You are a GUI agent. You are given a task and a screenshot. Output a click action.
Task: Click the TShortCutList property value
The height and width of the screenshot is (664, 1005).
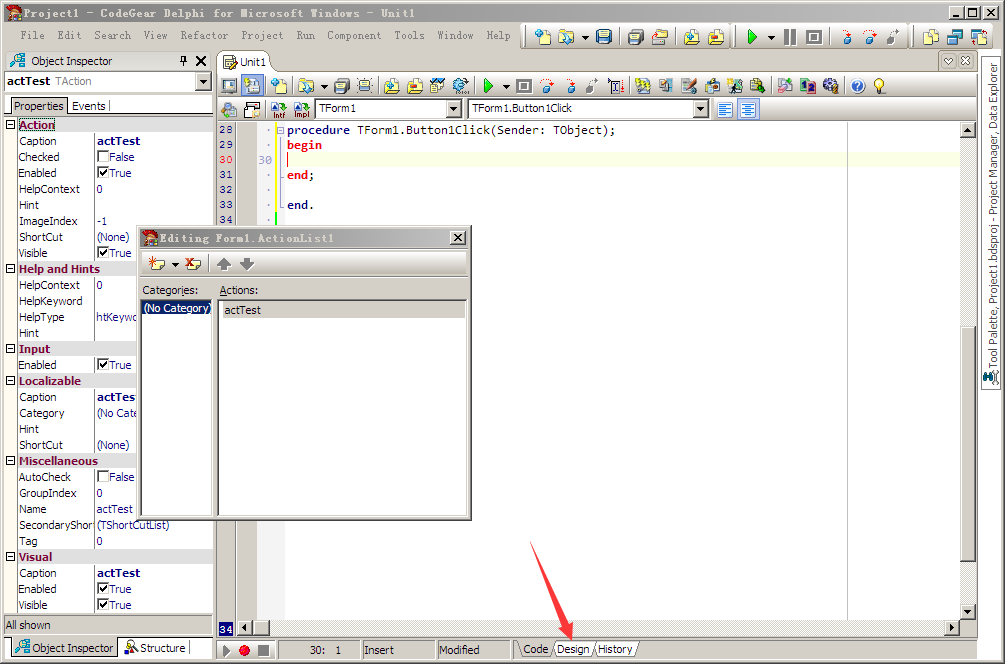pos(133,525)
